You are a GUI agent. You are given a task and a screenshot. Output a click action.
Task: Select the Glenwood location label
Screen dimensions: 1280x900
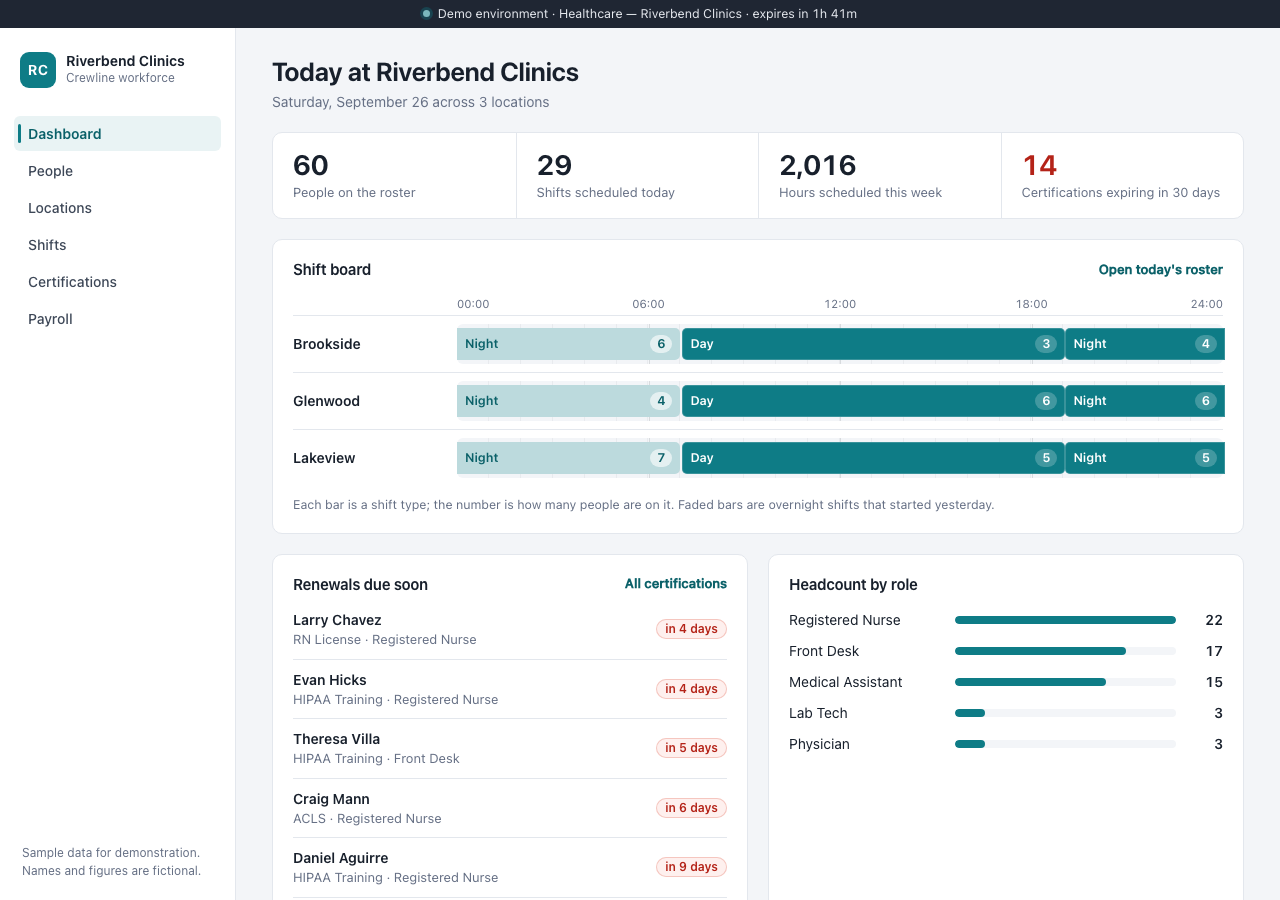point(326,401)
